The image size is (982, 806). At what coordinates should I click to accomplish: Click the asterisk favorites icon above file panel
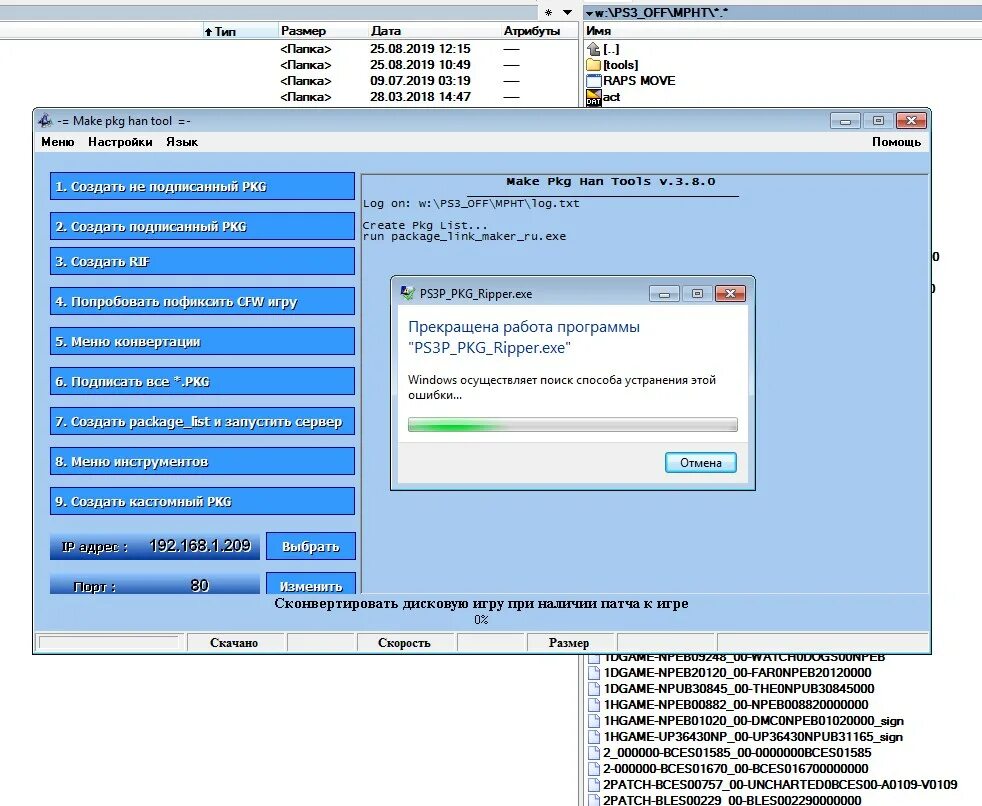click(549, 13)
